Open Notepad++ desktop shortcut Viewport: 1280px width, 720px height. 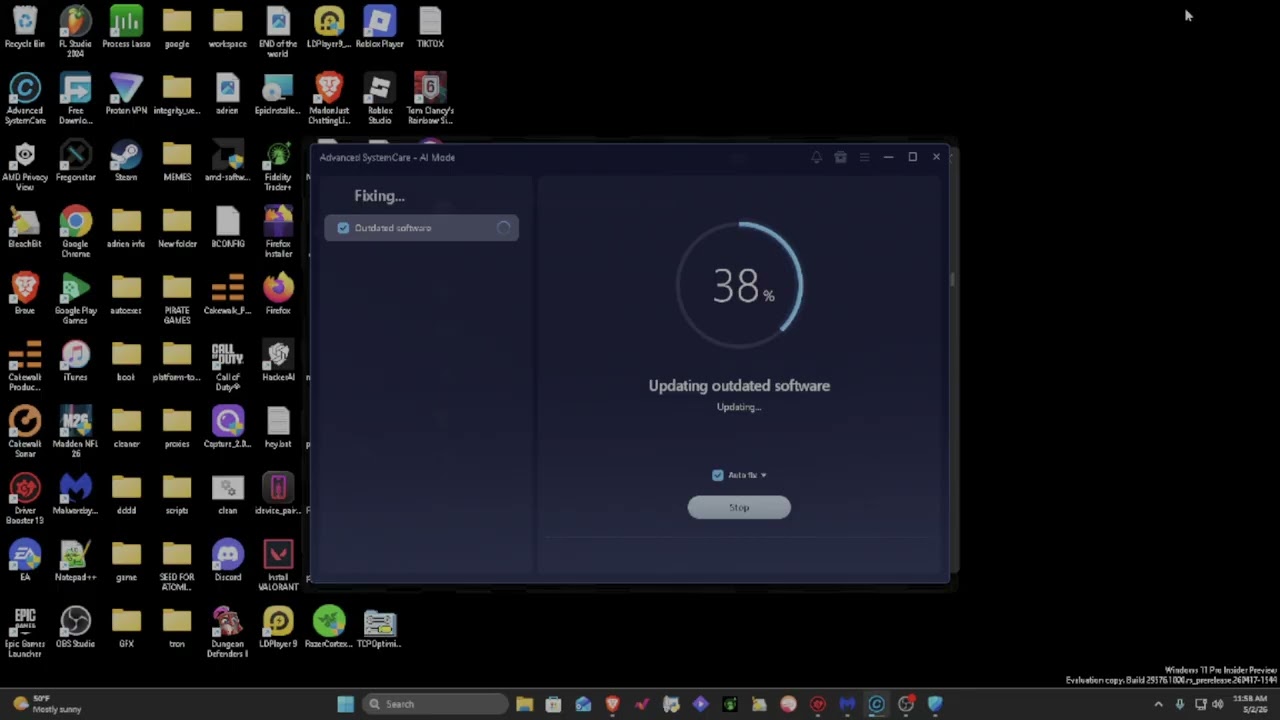(75, 561)
